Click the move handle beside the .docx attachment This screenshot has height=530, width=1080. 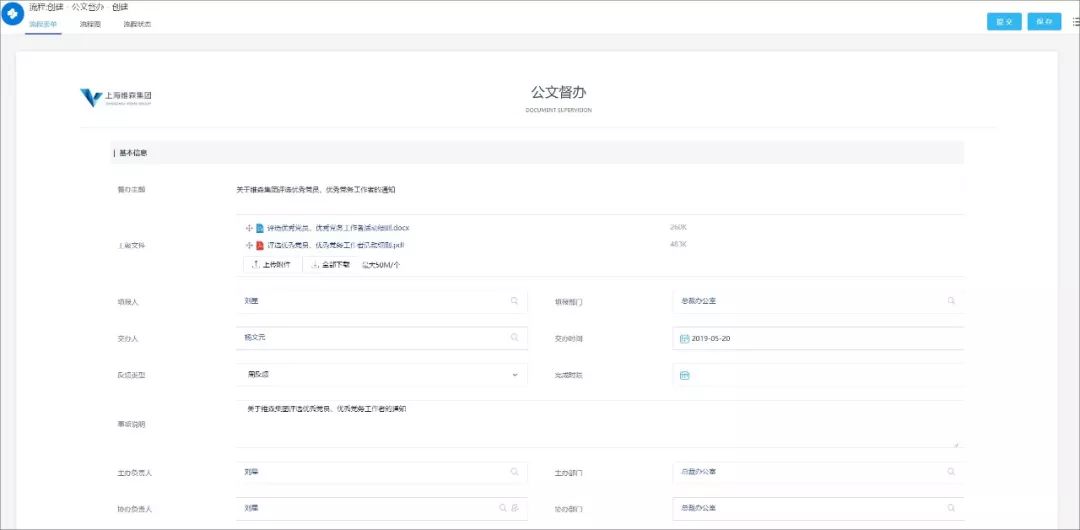point(249,227)
